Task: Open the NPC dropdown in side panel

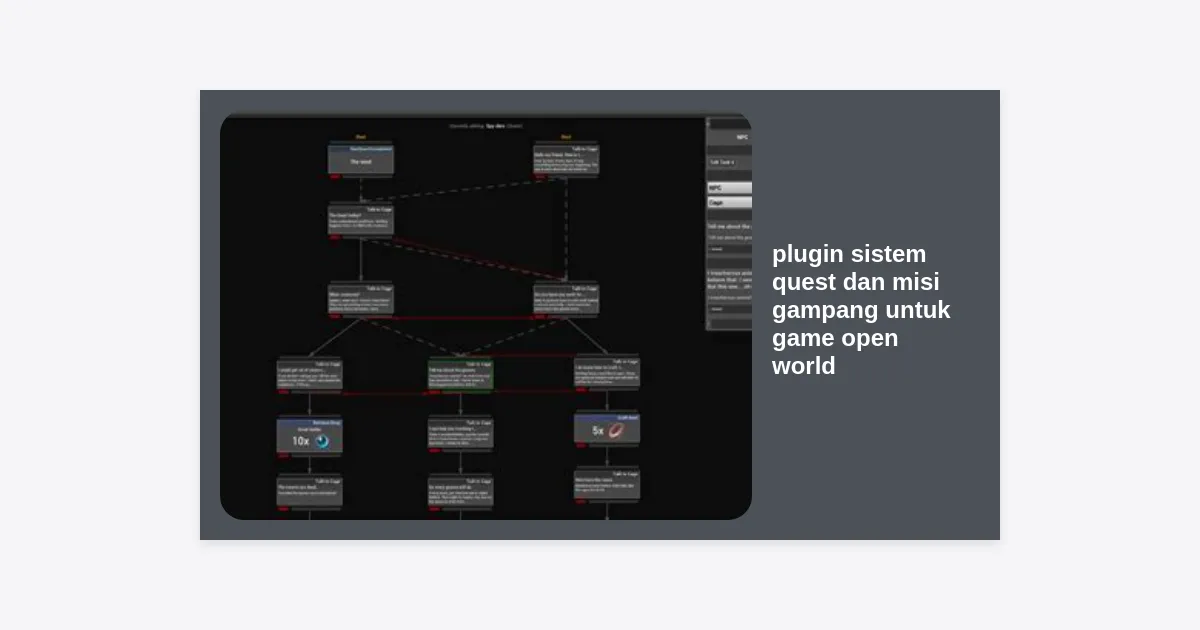Action: coord(730,187)
